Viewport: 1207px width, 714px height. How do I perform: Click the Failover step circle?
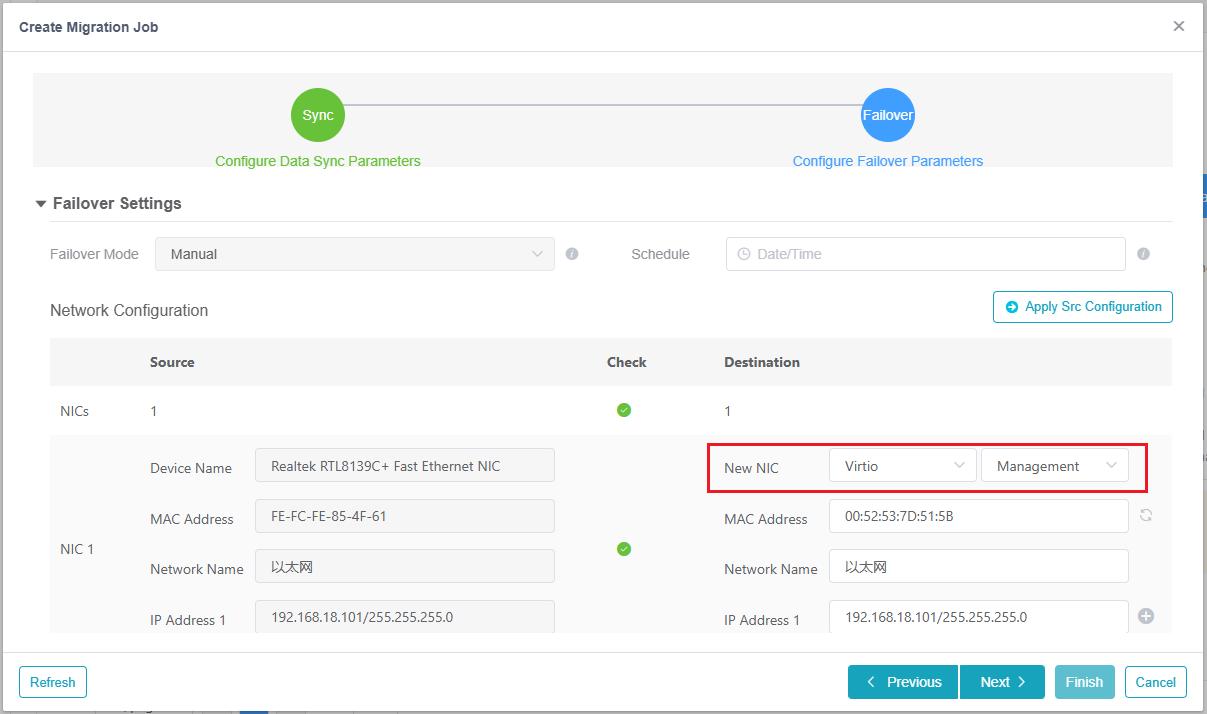(x=888, y=115)
